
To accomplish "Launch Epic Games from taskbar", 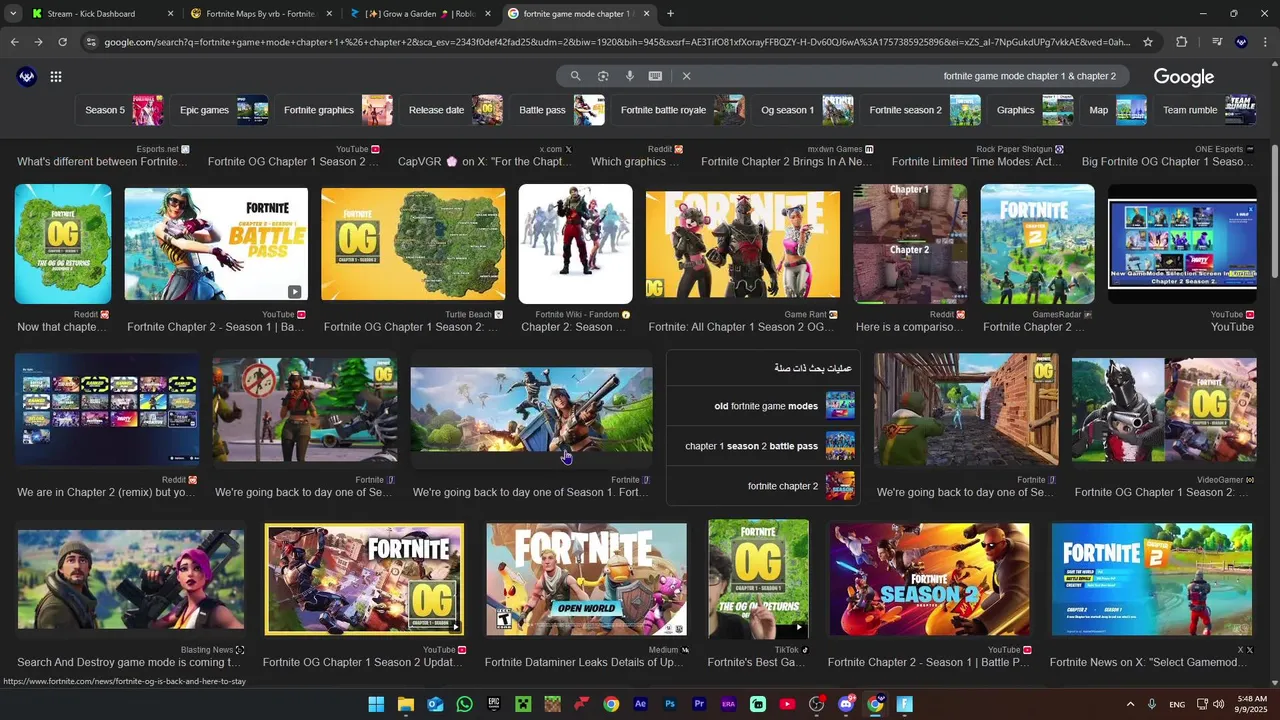I will pos(494,704).
